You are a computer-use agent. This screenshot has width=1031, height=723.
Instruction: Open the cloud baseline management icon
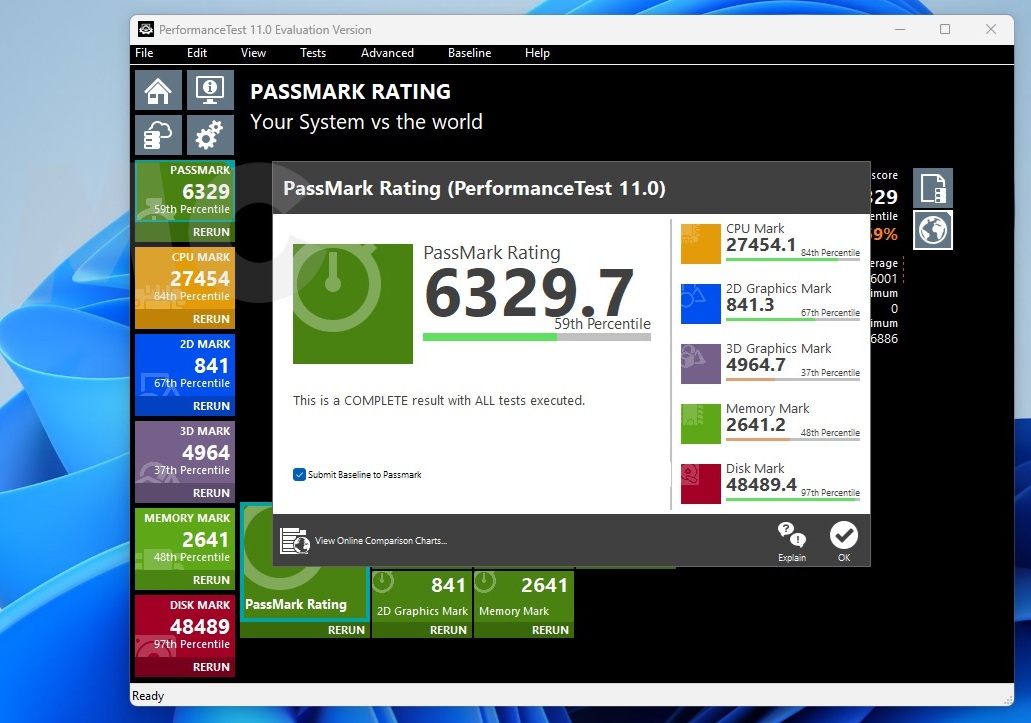158,135
